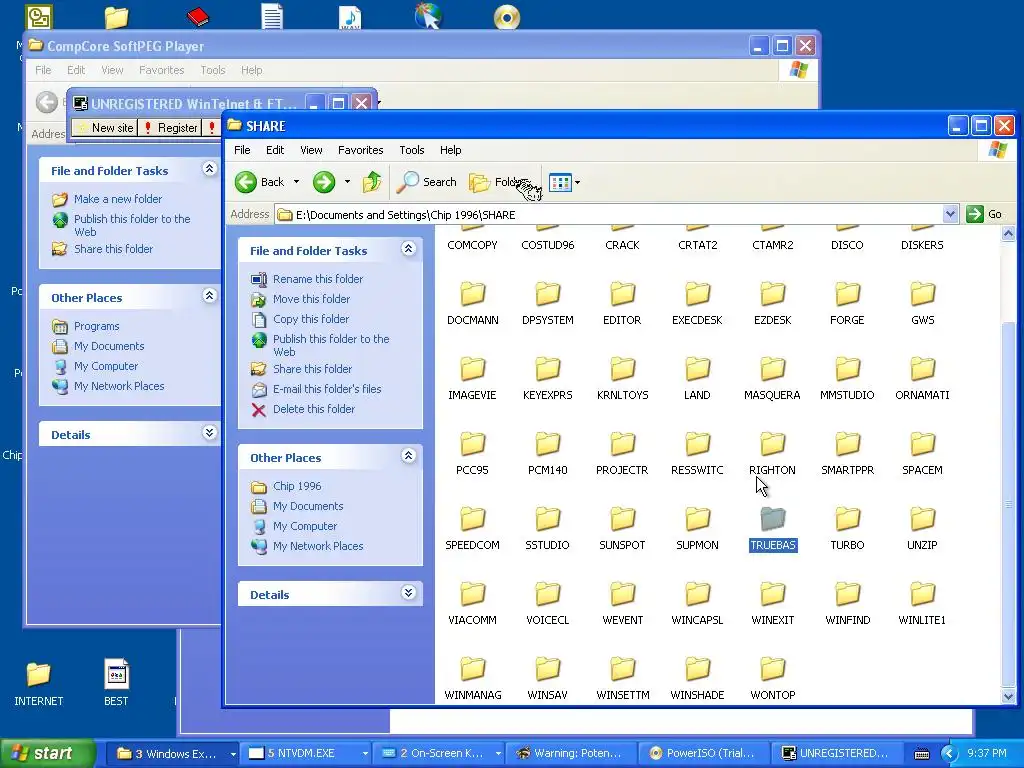The width and height of the screenshot is (1024, 768).
Task: Click E-mail this folder's files
Action: click(x=327, y=389)
